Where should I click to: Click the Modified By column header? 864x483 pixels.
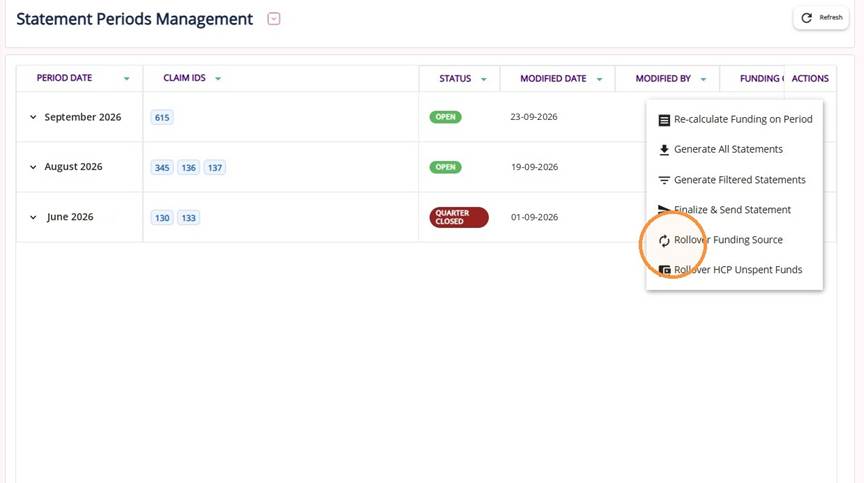click(663, 79)
